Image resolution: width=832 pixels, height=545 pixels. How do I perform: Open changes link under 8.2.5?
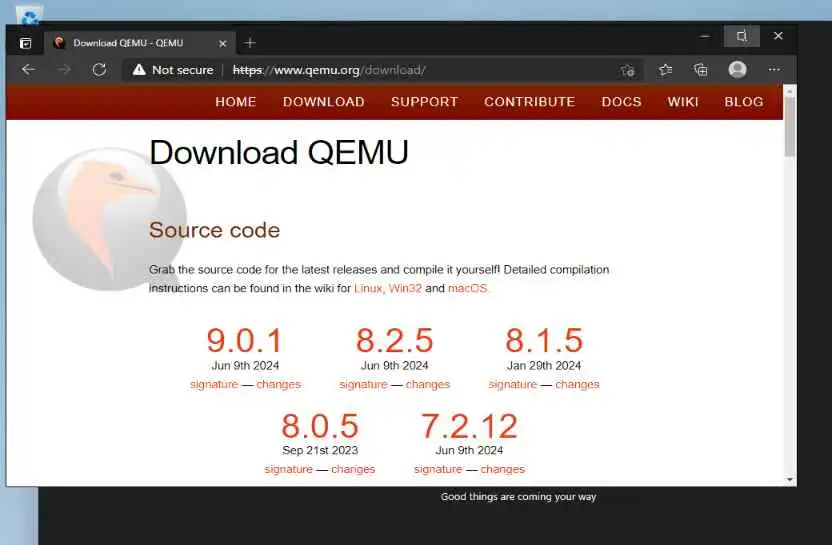[x=428, y=384]
